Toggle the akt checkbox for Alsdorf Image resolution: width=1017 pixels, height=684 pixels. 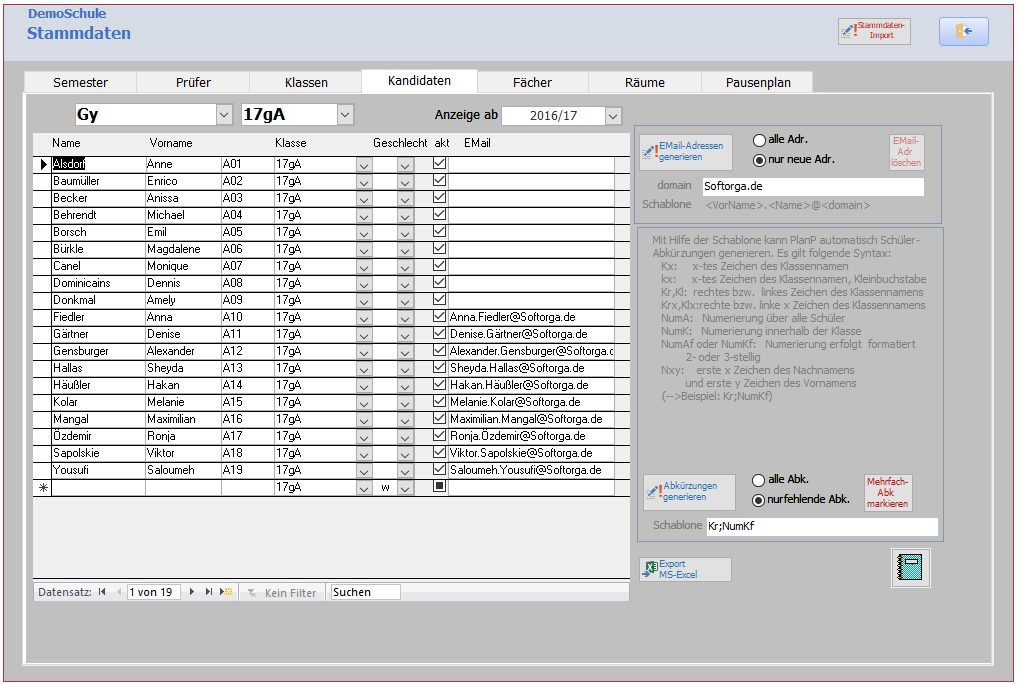coord(439,163)
